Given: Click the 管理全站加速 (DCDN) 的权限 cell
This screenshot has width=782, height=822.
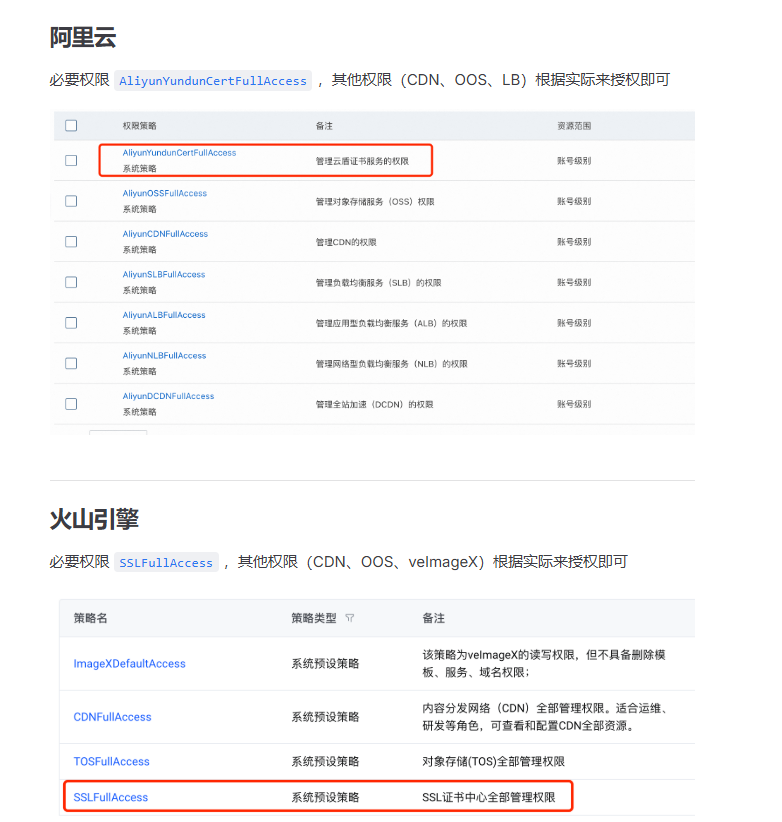Looking at the screenshot, I should [x=374, y=404].
